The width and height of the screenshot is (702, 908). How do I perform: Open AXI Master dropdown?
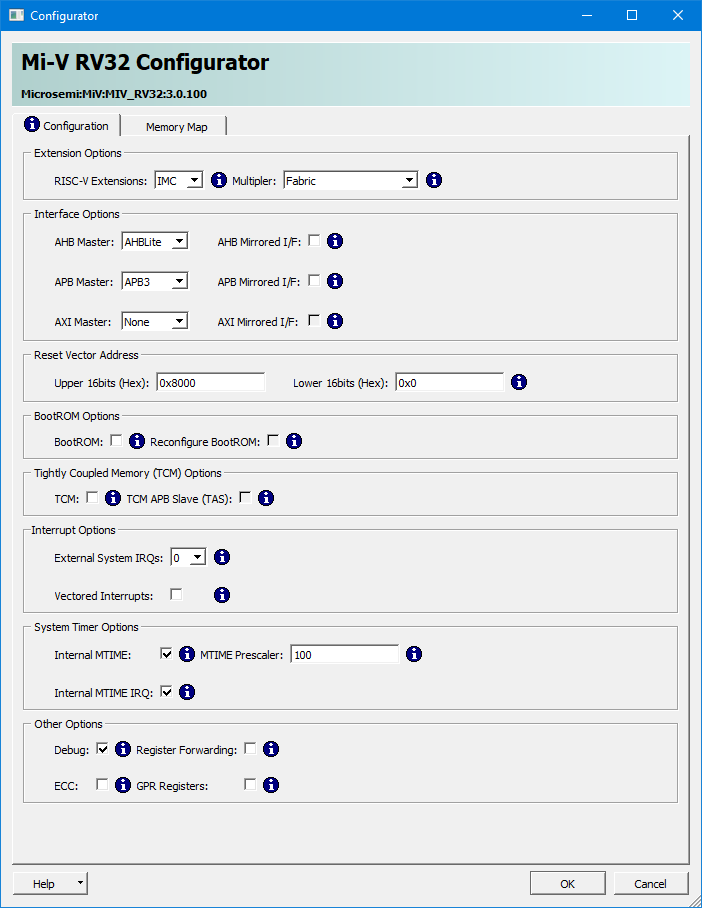tap(155, 321)
